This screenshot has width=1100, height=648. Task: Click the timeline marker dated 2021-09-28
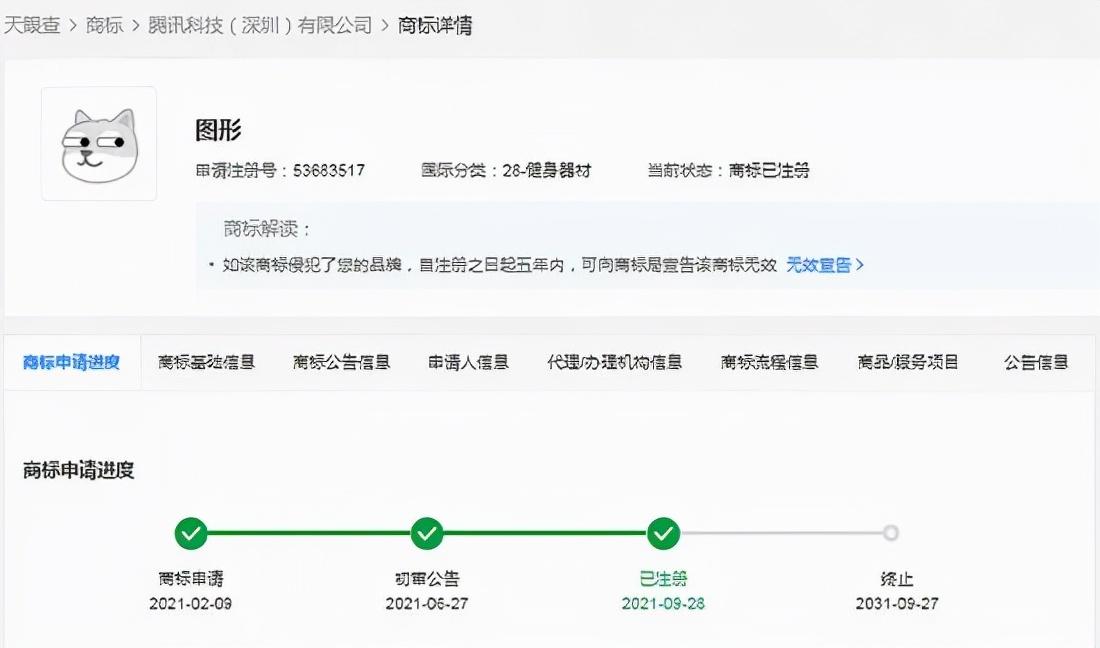pyautogui.click(x=663, y=534)
